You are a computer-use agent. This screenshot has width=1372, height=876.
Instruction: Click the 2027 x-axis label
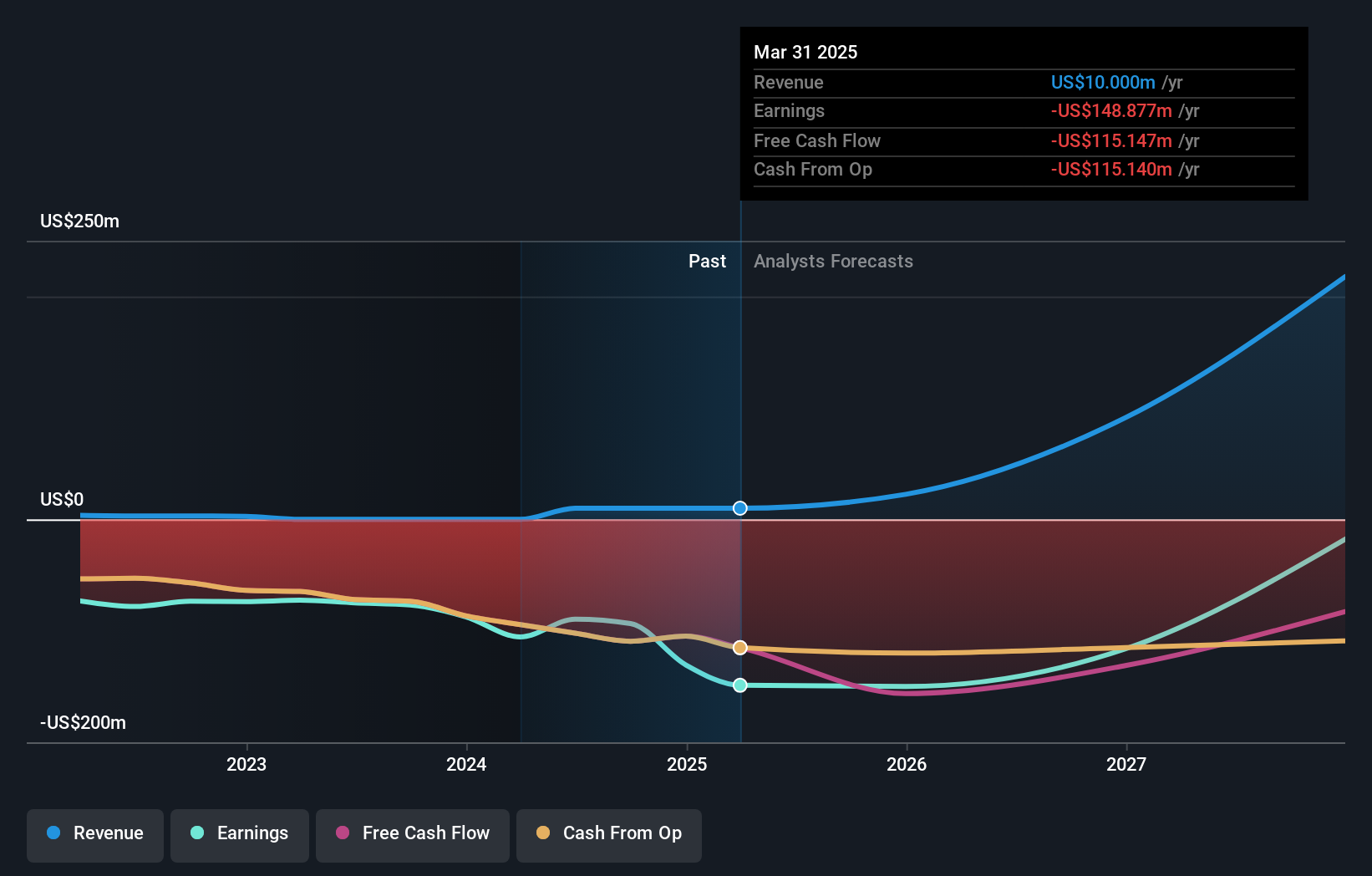point(1126,764)
